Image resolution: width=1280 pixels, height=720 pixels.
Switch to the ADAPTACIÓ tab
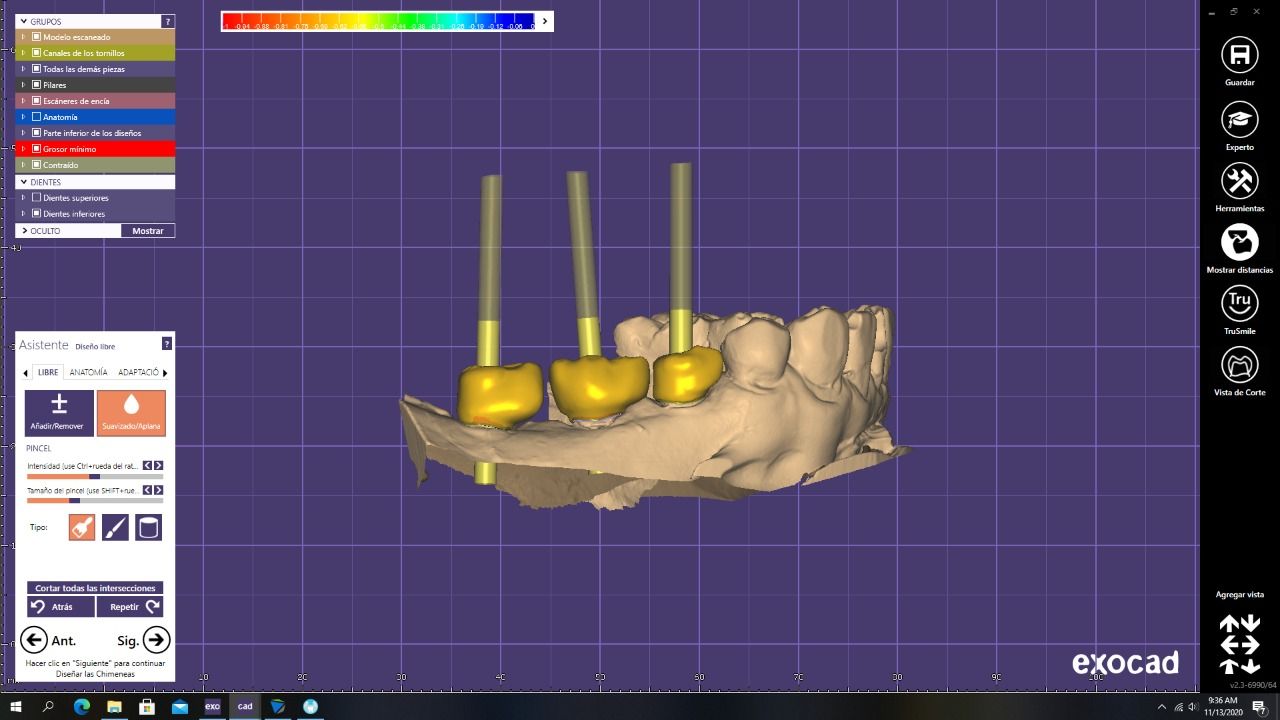point(138,372)
